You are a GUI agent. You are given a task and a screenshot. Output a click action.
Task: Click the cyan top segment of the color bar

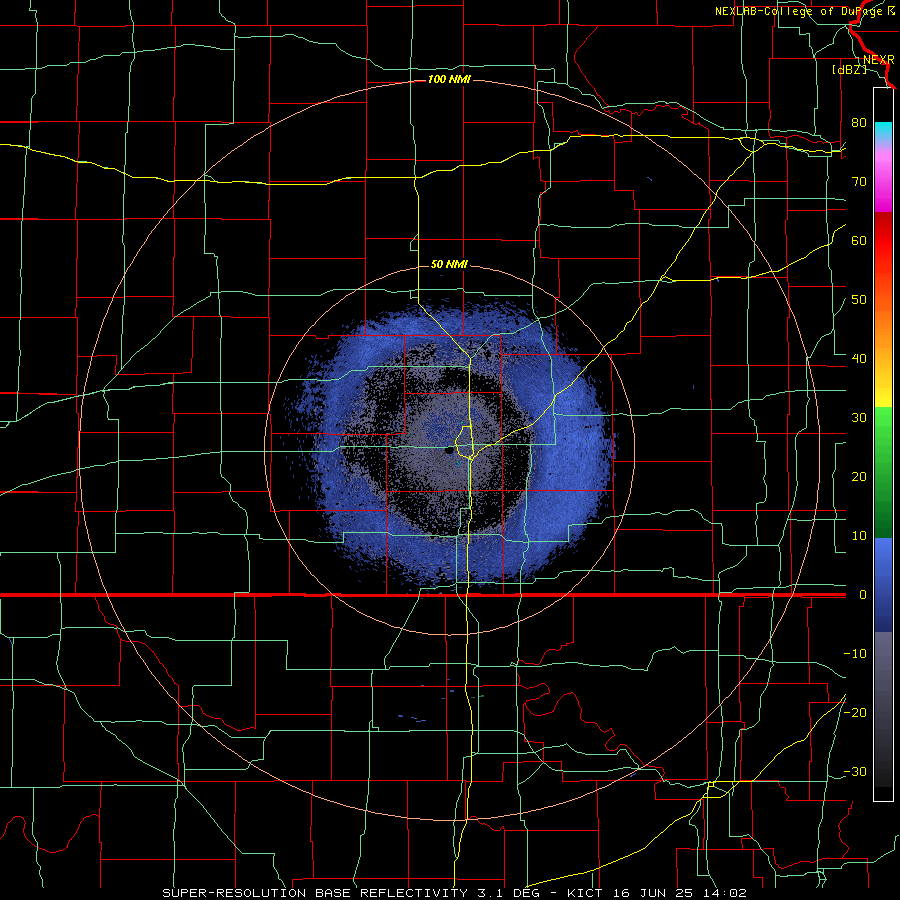click(x=883, y=132)
